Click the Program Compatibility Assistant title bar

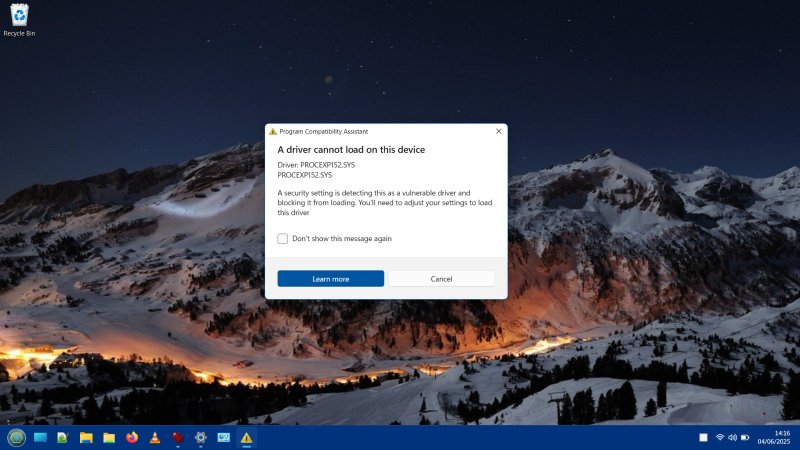pos(380,131)
